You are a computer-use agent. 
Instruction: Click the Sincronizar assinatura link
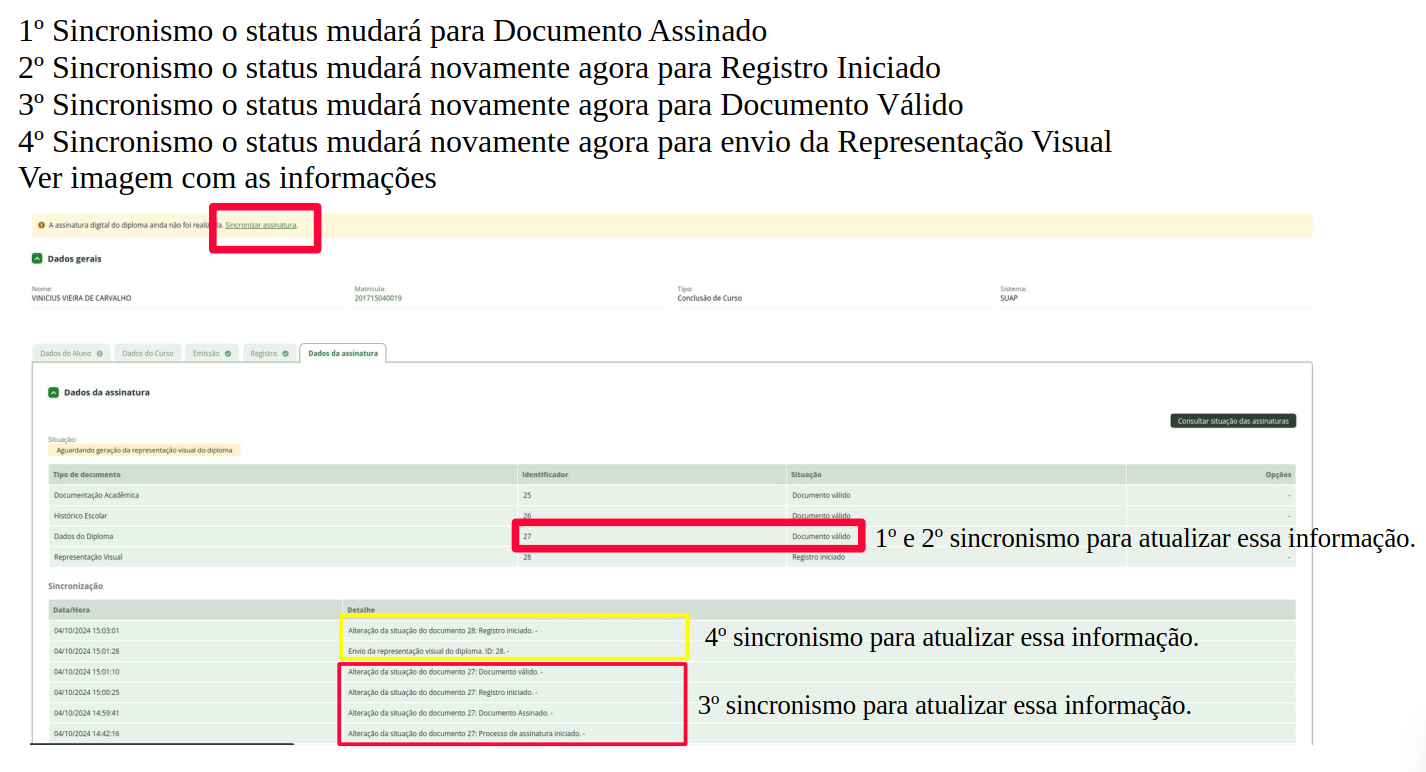(x=260, y=225)
